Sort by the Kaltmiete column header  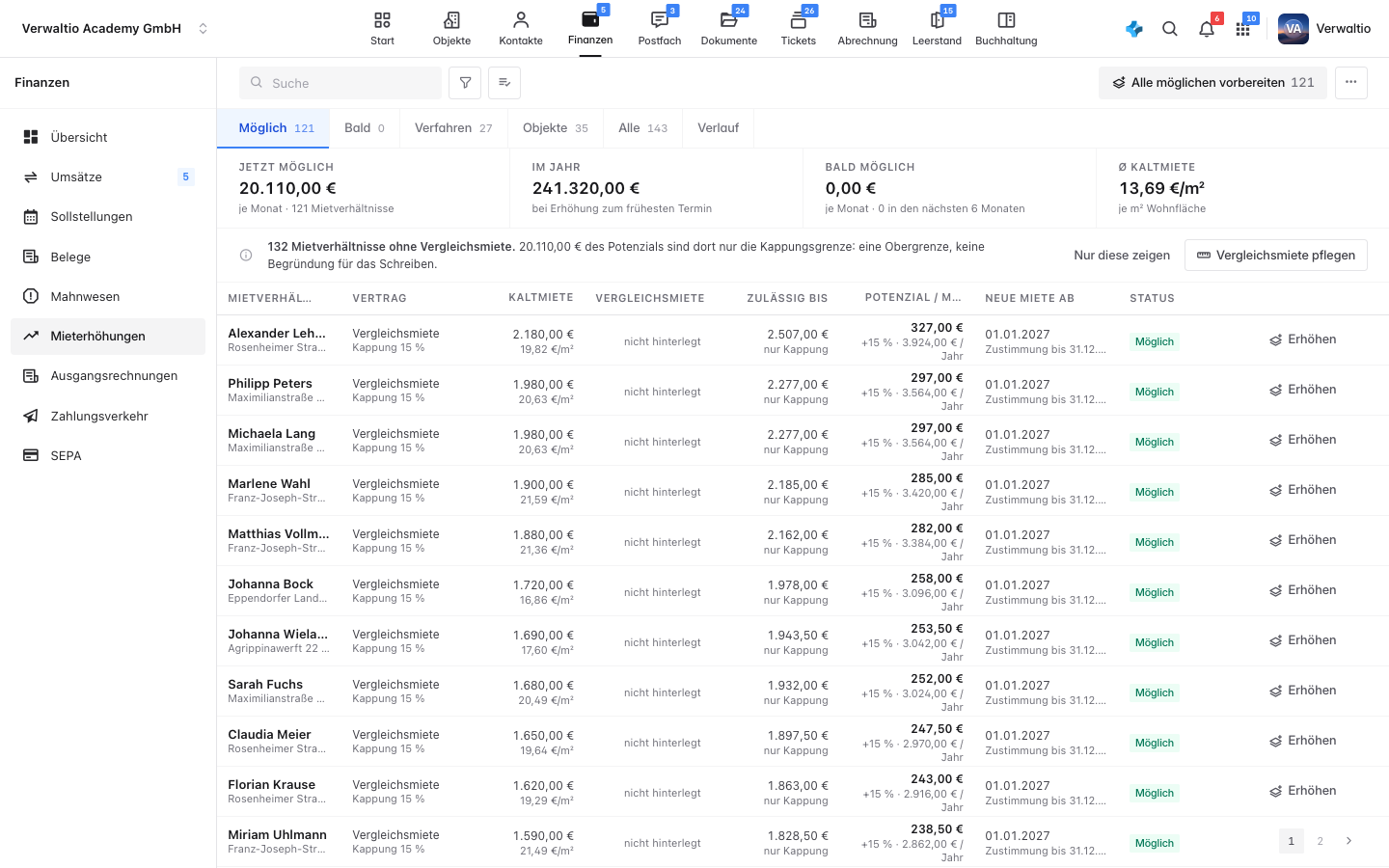(541, 298)
